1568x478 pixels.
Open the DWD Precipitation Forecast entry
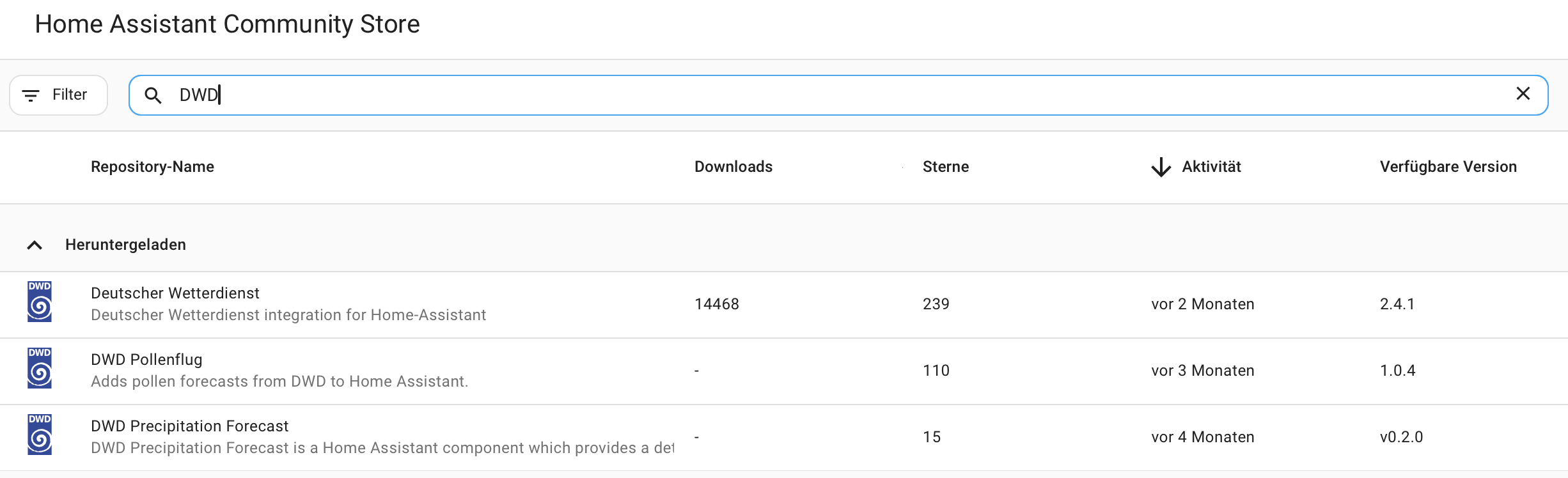(189, 426)
